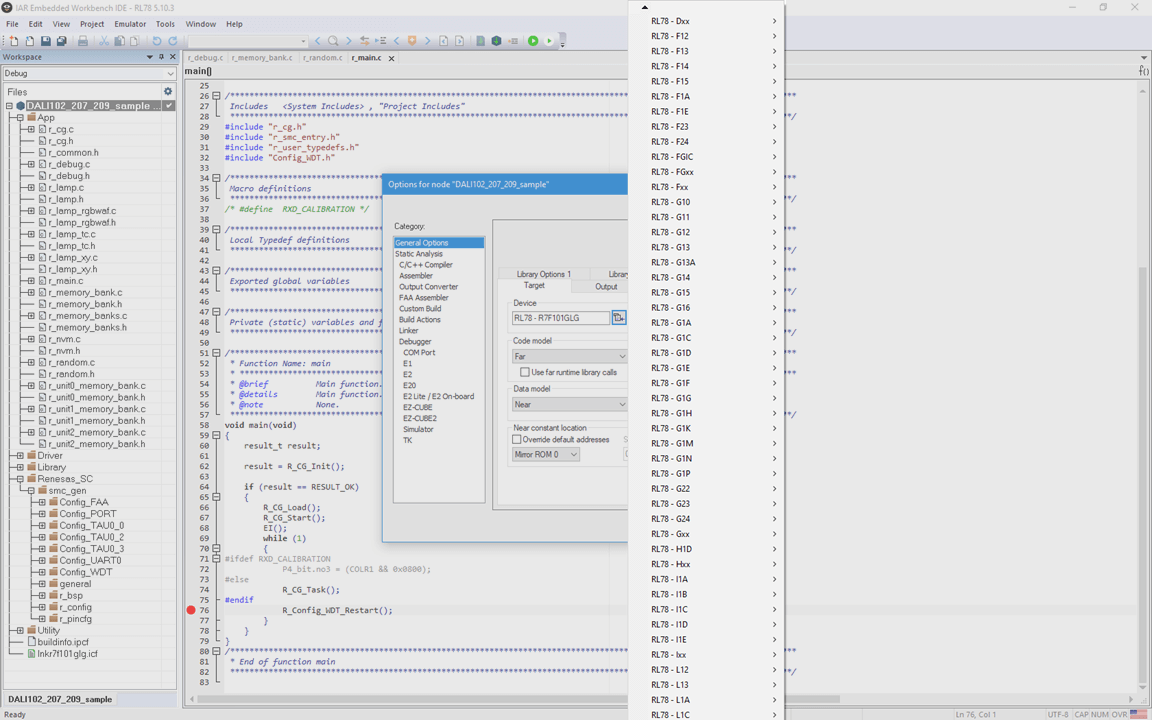Select Debugger category in options
The image size is (1152, 720).
tap(415, 342)
